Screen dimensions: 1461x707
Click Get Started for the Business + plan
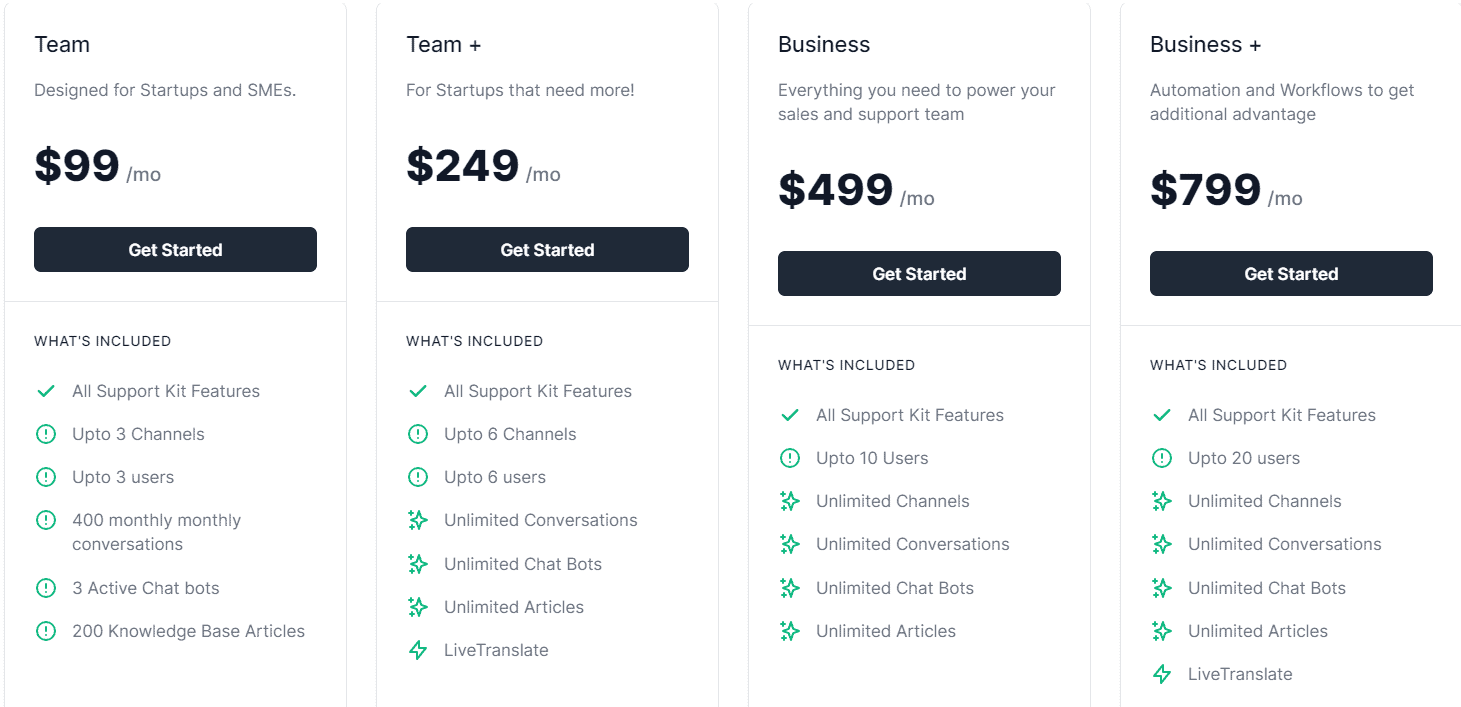tap(1291, 273)
